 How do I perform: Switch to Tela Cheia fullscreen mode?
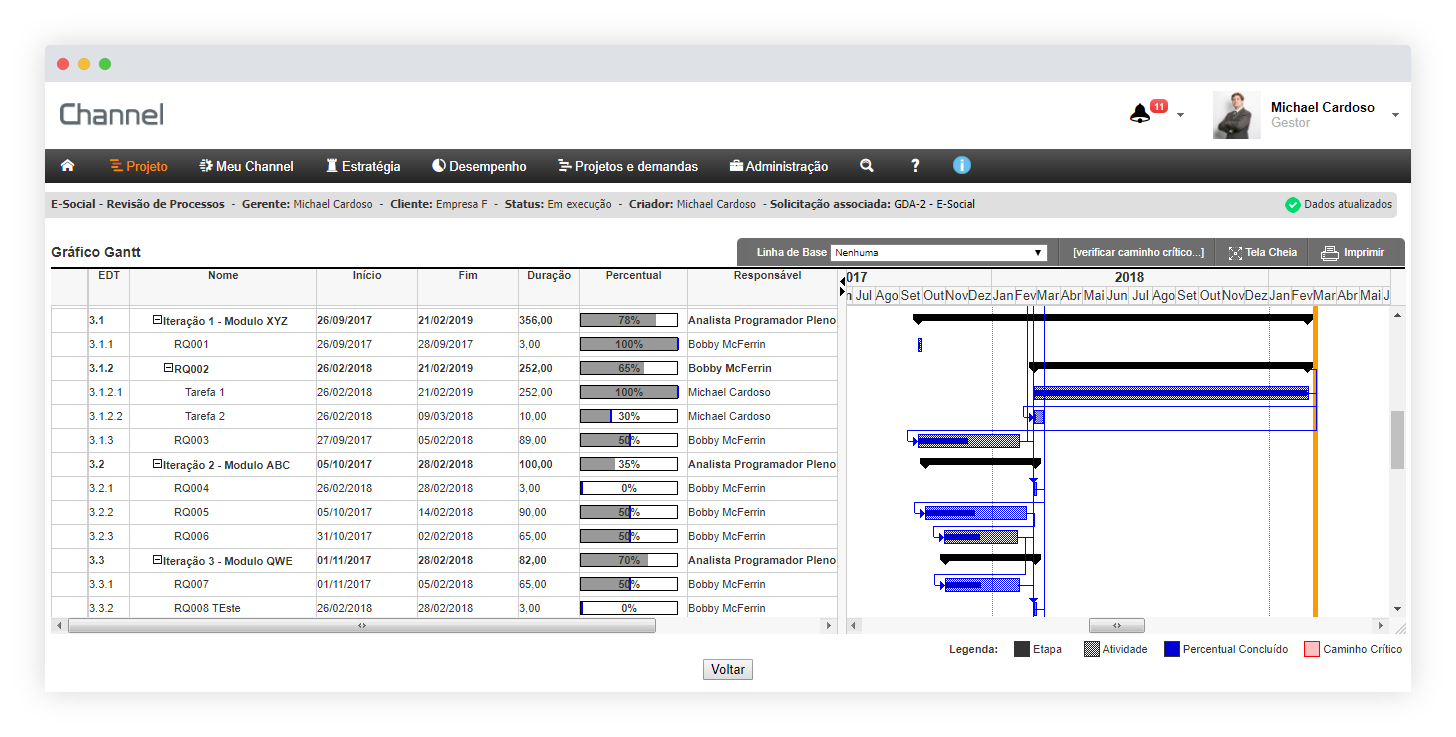pyautogui.click(x=1262, y=253)
